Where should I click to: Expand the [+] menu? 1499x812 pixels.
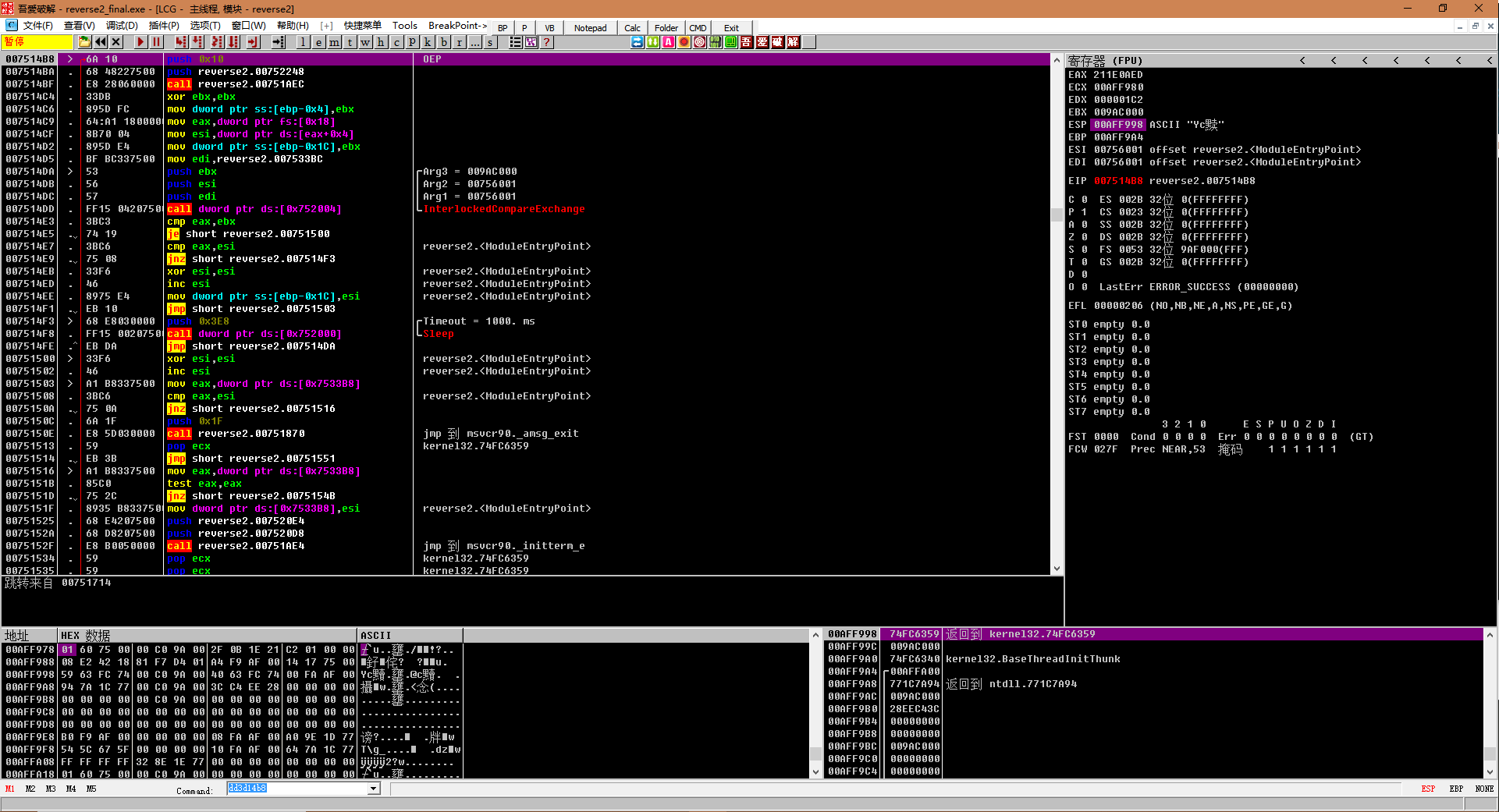tap(327, 26)
